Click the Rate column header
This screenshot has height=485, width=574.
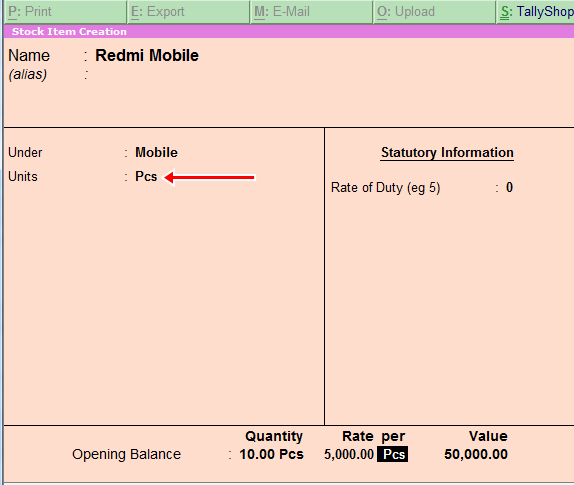pyautogui.click(x=358, y=436)
